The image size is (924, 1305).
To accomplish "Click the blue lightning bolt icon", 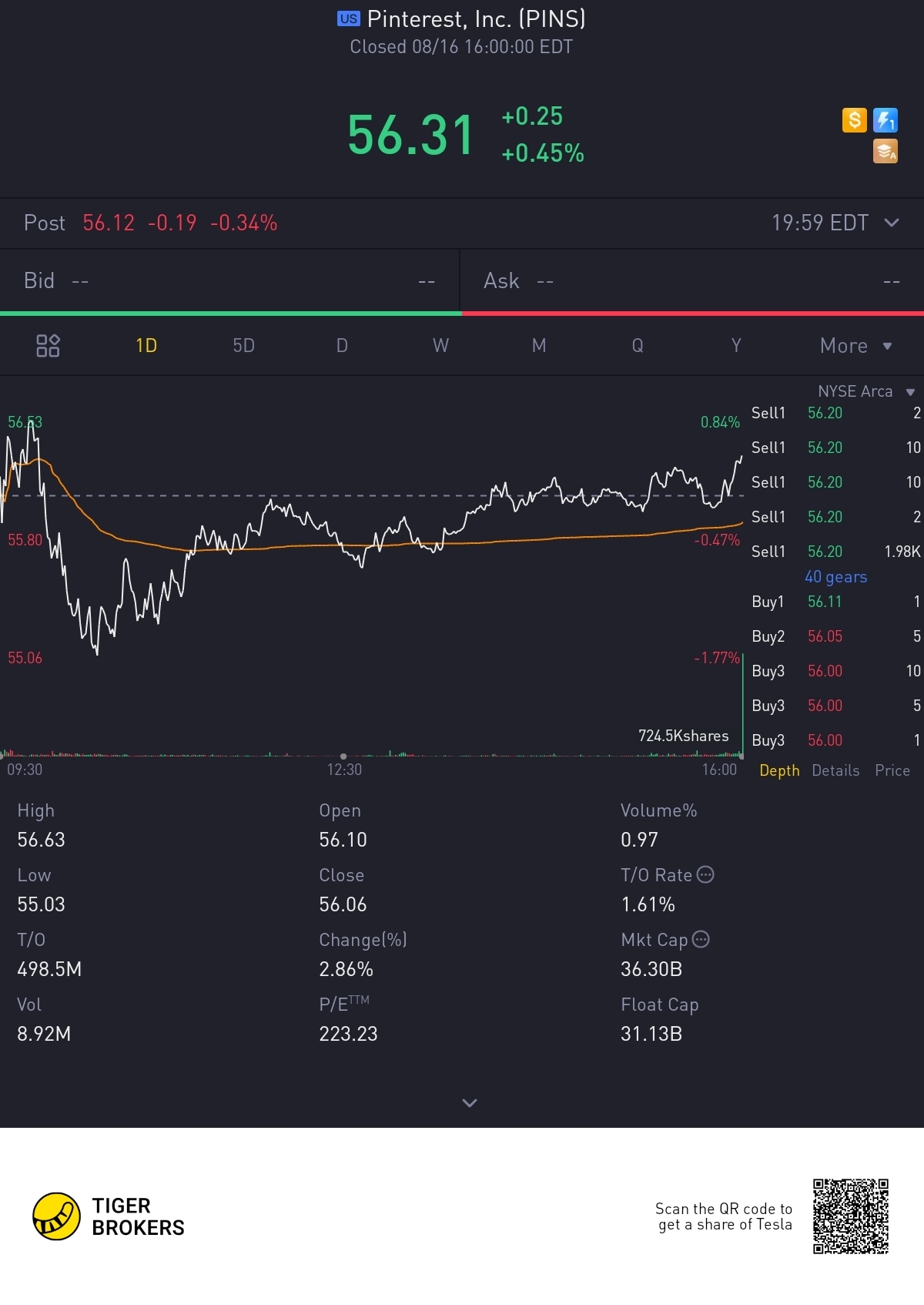I will [885, 120].
